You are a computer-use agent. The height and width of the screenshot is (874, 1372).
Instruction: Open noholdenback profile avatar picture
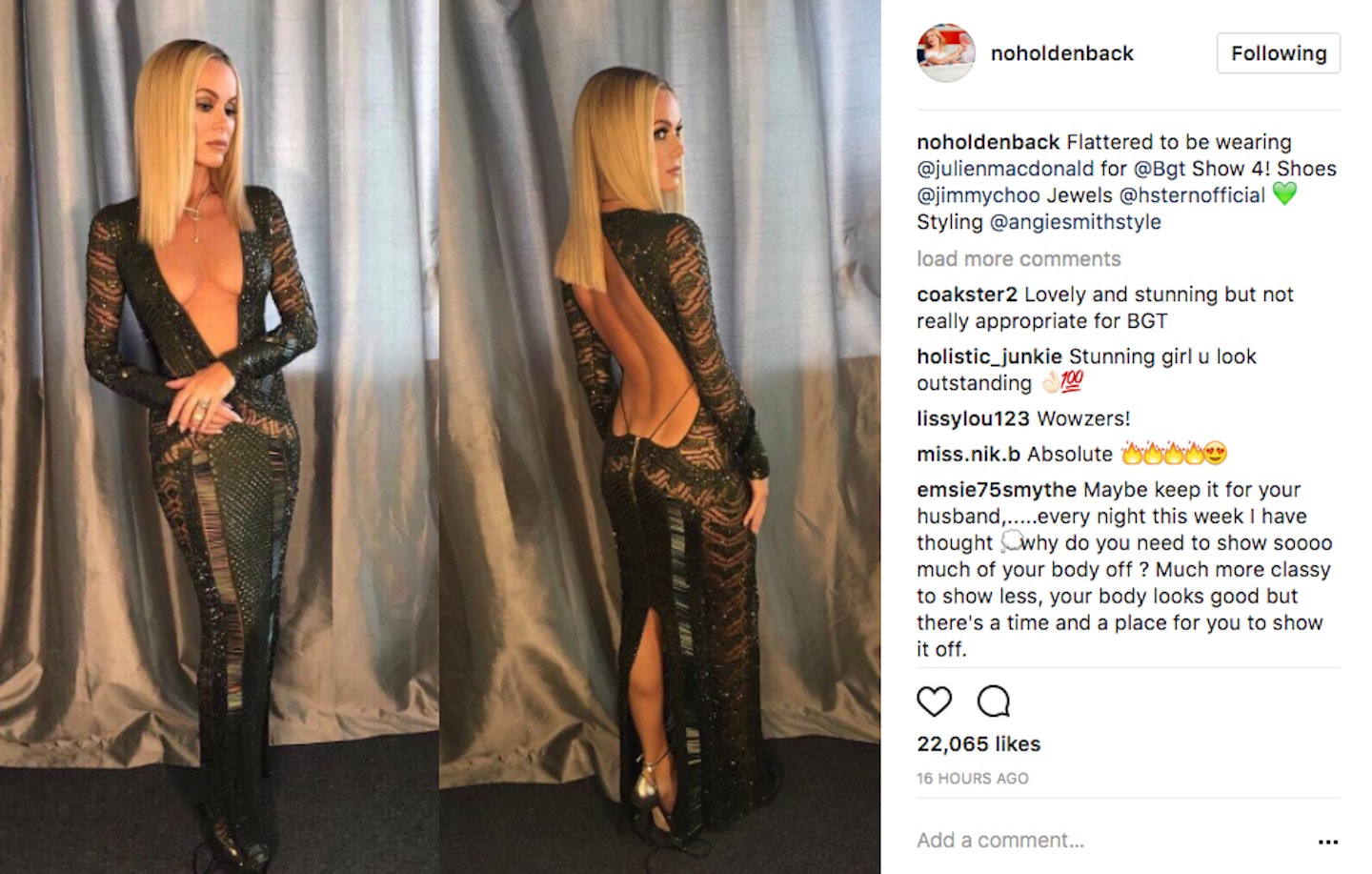(x=945, y=53)
